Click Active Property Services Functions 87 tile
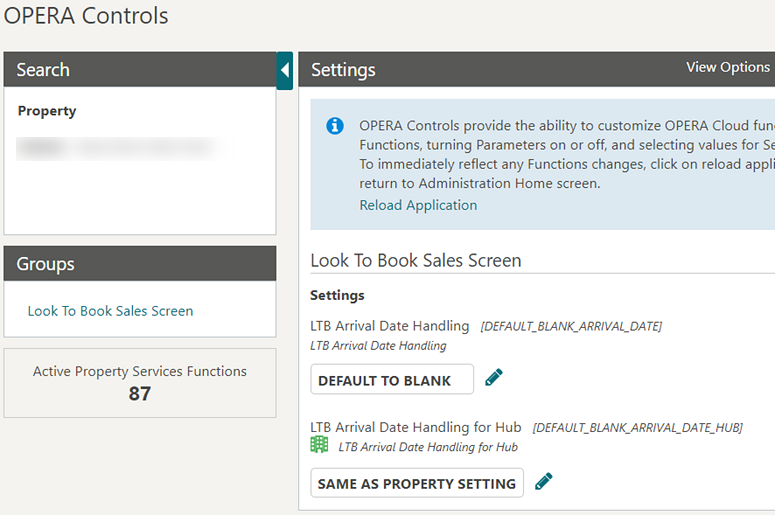Image resolution: width=775 pixels, height=515 pixels. pos(140,383)
